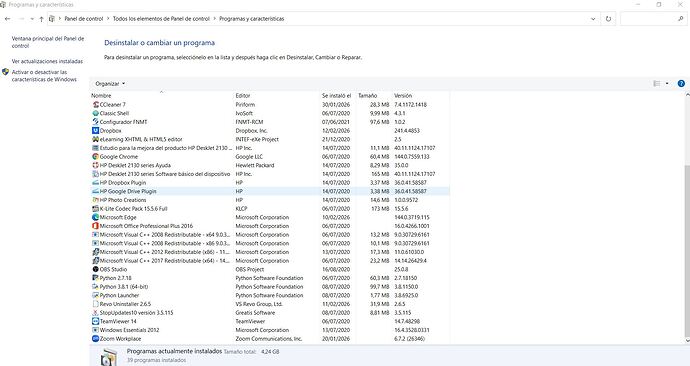
Task: Click the CCleaner 7 program icon
Action: click(95, 105)
